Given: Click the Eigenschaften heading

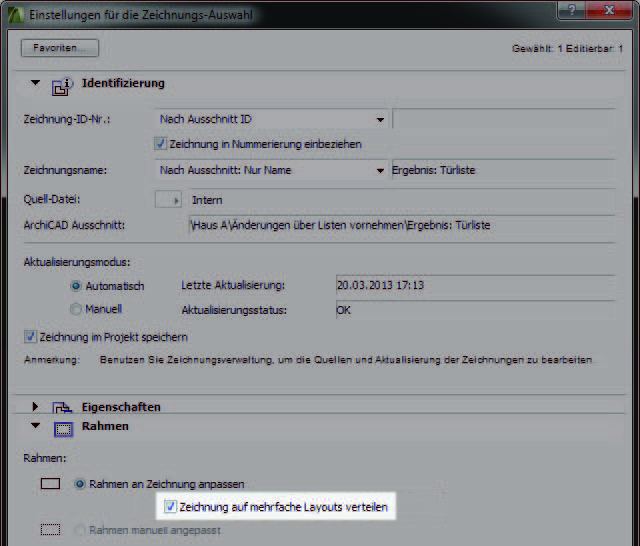Looking at the screenshot, I should [121, 407].
